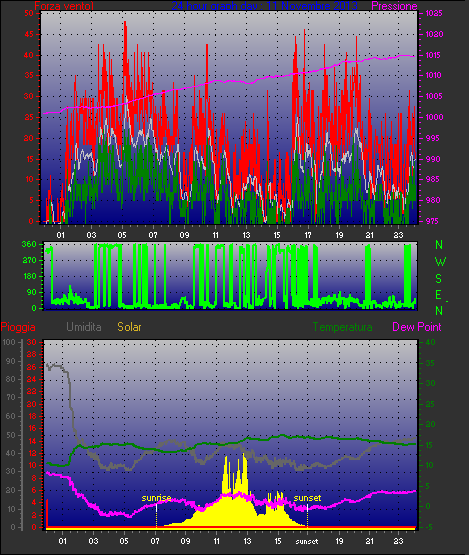
Task: Click the gray 'Umidita' legend label
Action: (x=84, y=327)
